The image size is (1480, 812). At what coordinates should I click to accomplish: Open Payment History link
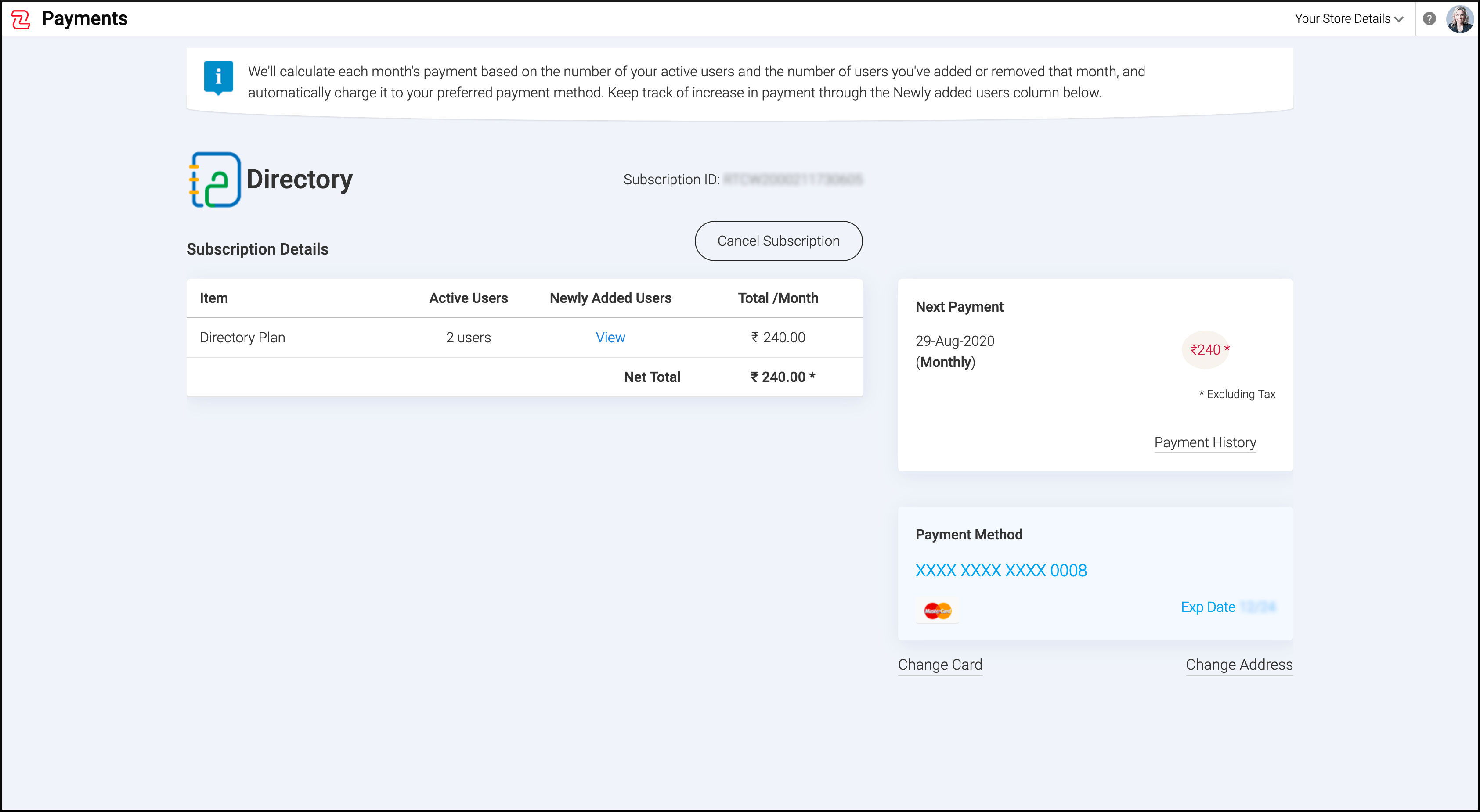click(1205, 443)
